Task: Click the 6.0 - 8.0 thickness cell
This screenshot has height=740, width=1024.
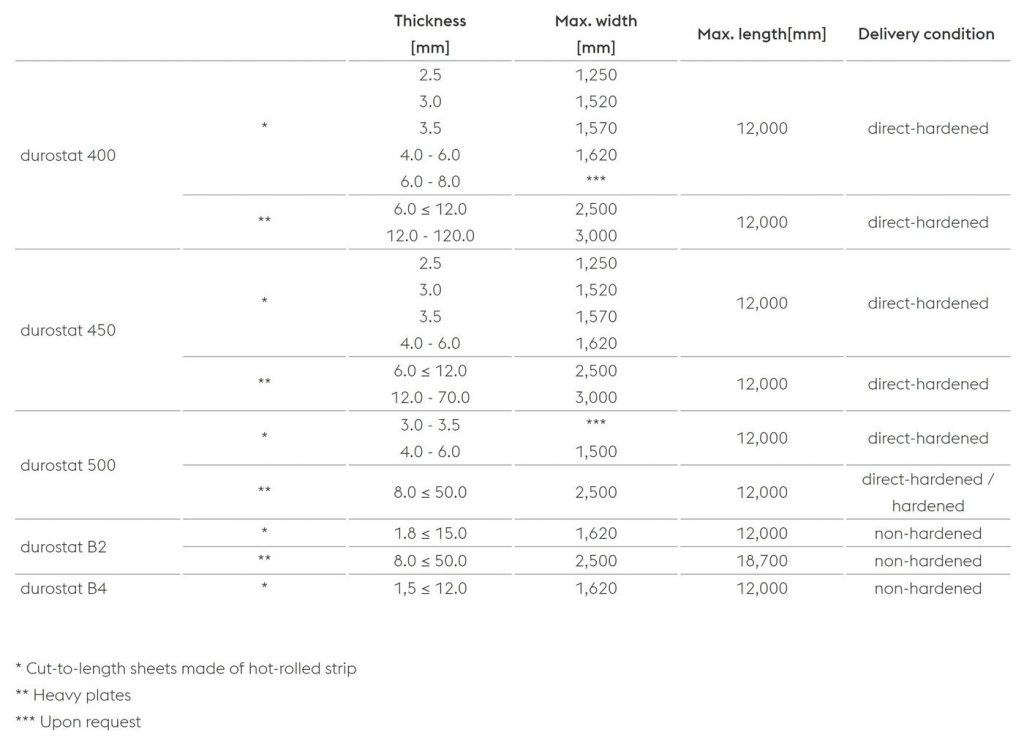Action: pos(430,182)
